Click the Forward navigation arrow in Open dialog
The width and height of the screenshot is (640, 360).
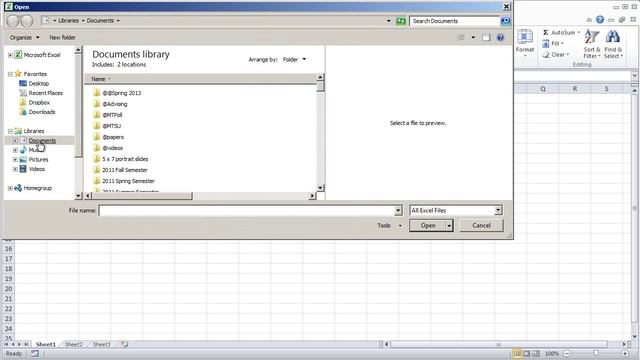coord(27,21)
